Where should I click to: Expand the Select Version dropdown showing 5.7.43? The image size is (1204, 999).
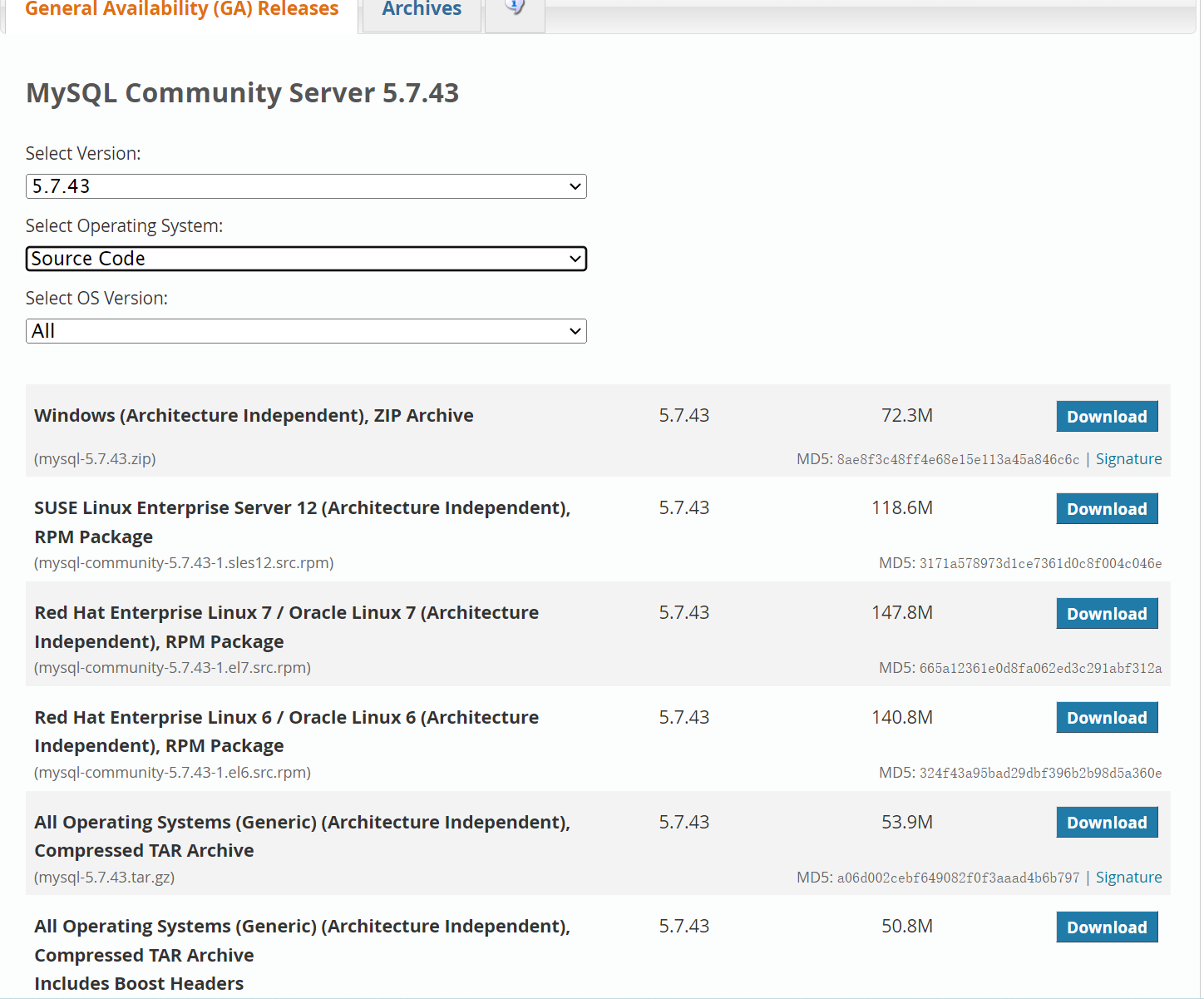306,186
